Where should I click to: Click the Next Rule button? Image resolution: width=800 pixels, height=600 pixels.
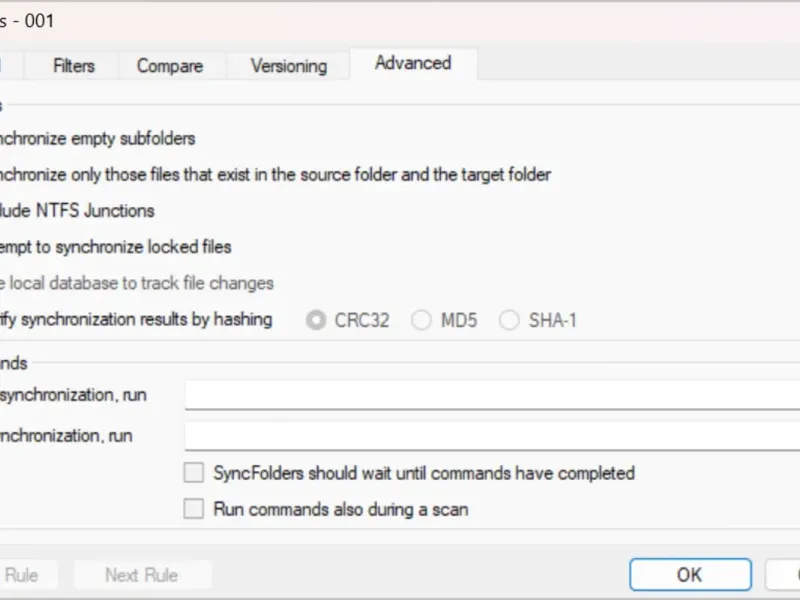141,575
